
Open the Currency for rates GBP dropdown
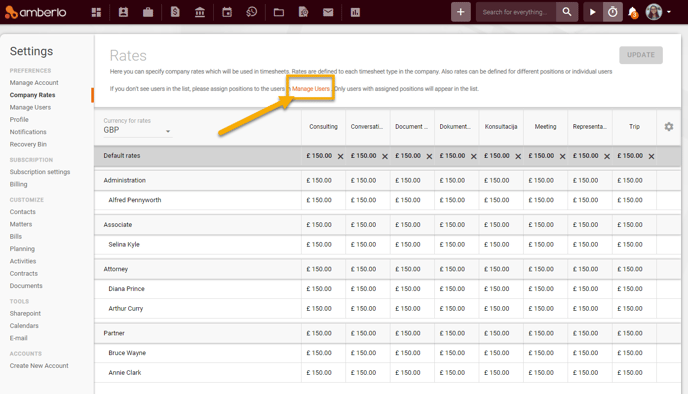pyautogui.click(x=137, y=130)
